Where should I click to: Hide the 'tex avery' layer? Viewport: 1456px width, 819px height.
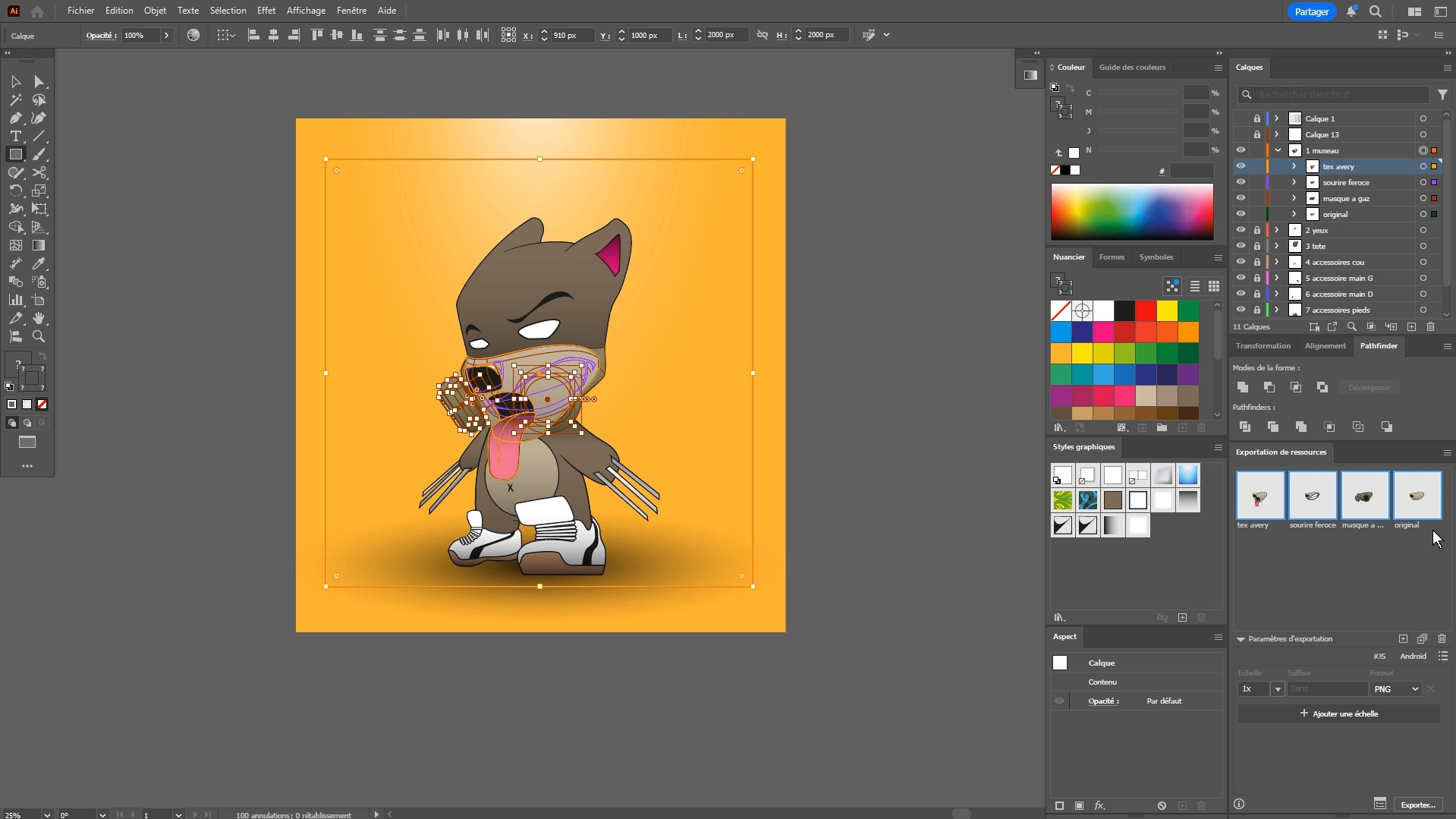click(x=1241, y=166)
